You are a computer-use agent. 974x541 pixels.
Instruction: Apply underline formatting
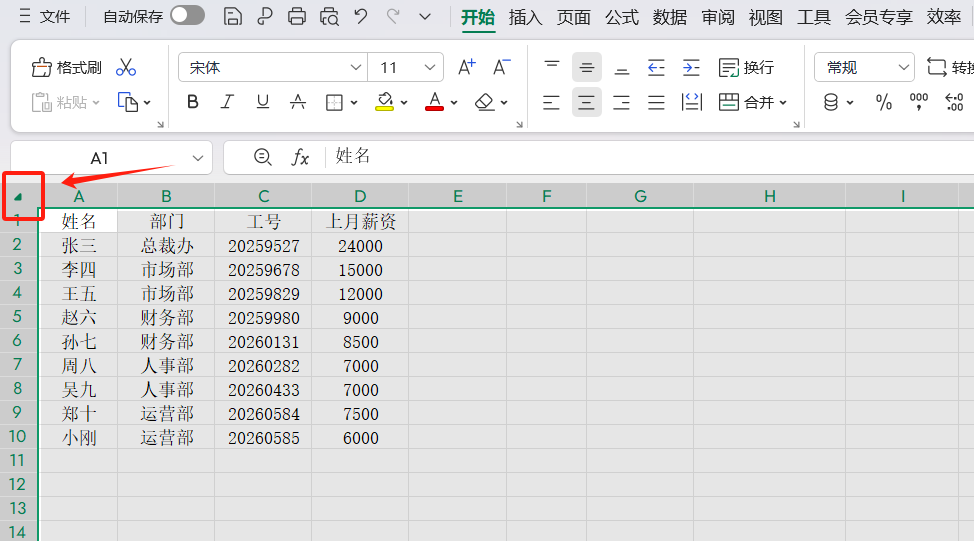(262, 102)
